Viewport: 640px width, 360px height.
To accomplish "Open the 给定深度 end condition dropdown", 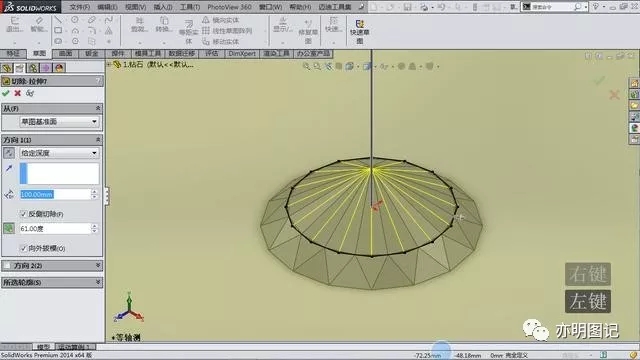I will (x=59, y=153).
